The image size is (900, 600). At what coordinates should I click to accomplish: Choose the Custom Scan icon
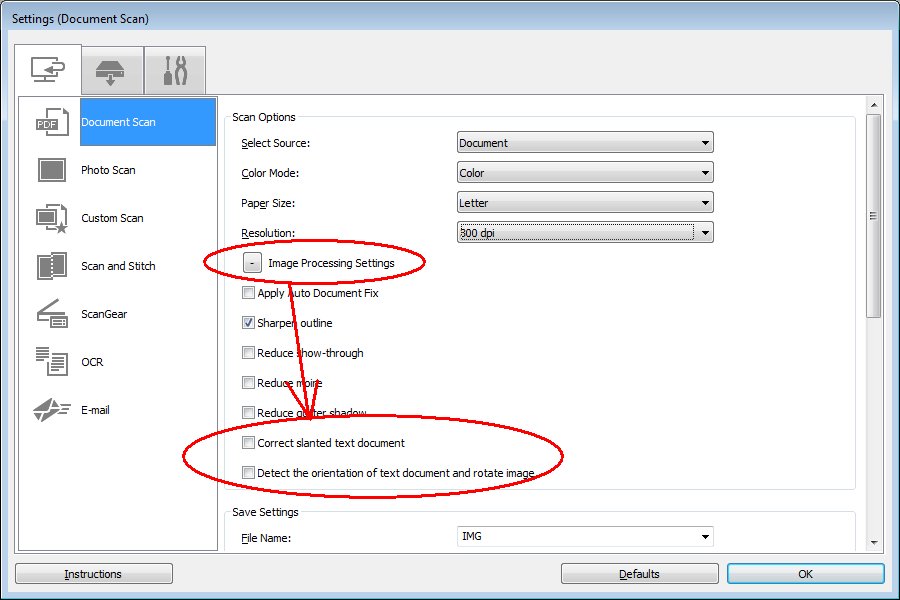pos(50,218)
